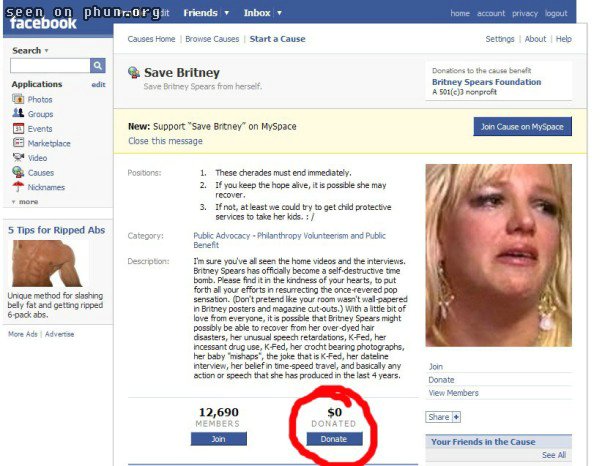Open the Groups application icon
The image size is (600, 466).
pyautogui.click(x=18, y=113)
